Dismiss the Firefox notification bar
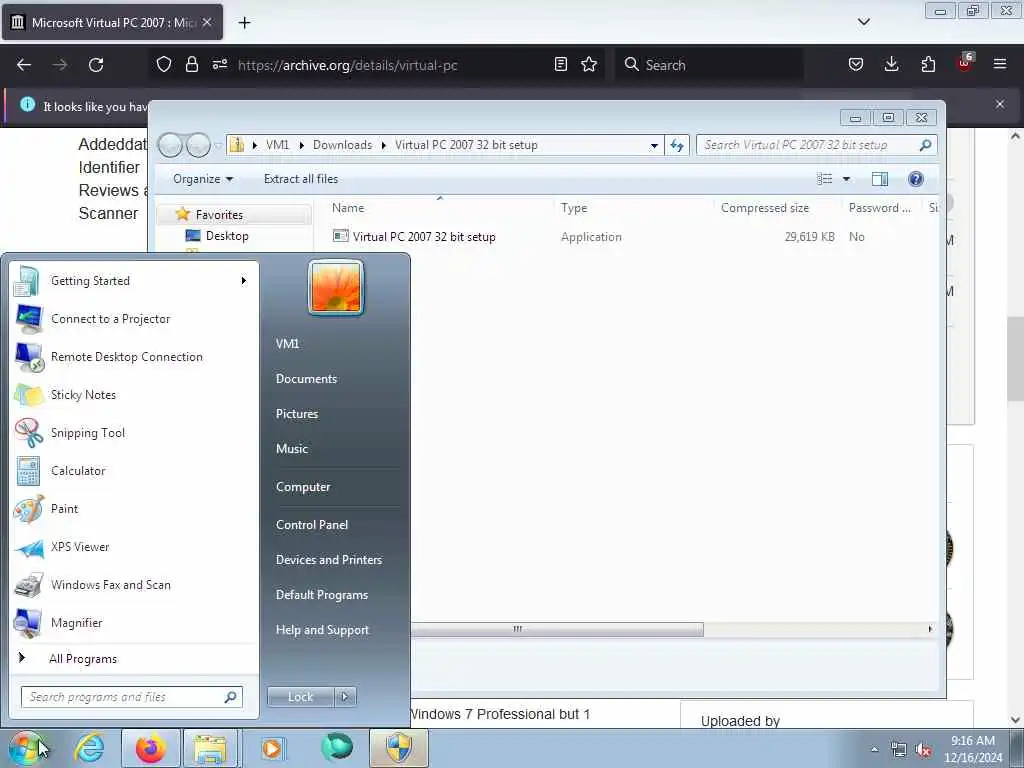1024x768 pixels. (999, 104)
